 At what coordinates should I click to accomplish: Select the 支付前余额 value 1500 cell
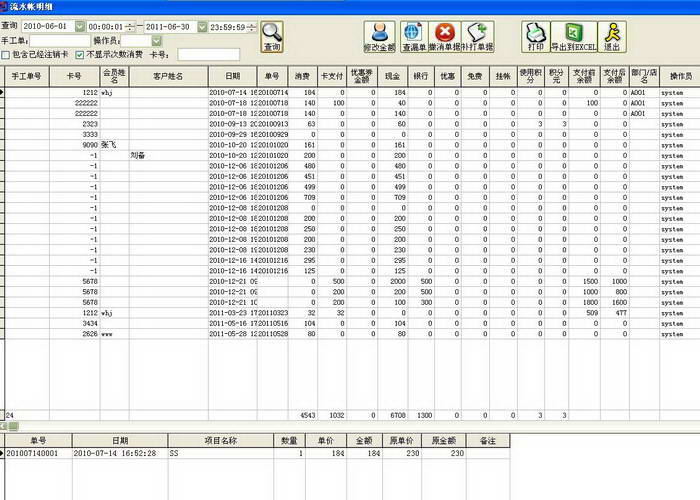pyautogui.click(x=584, y=282)
